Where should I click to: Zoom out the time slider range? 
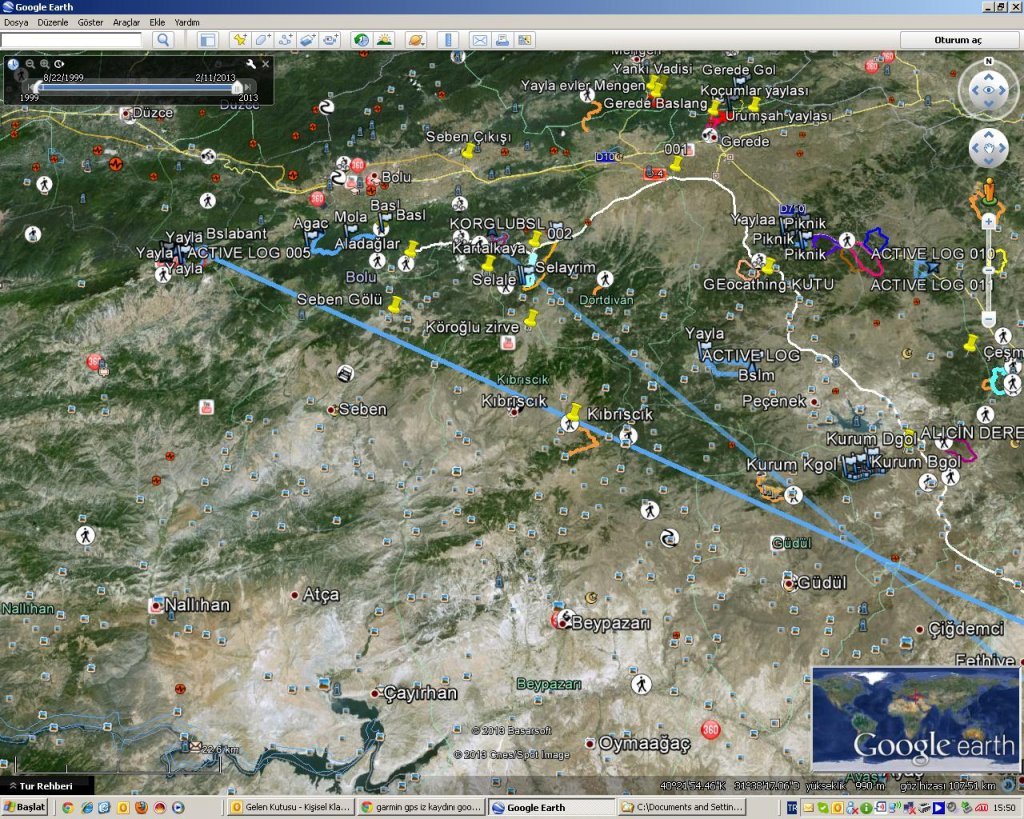pos(30,64)
